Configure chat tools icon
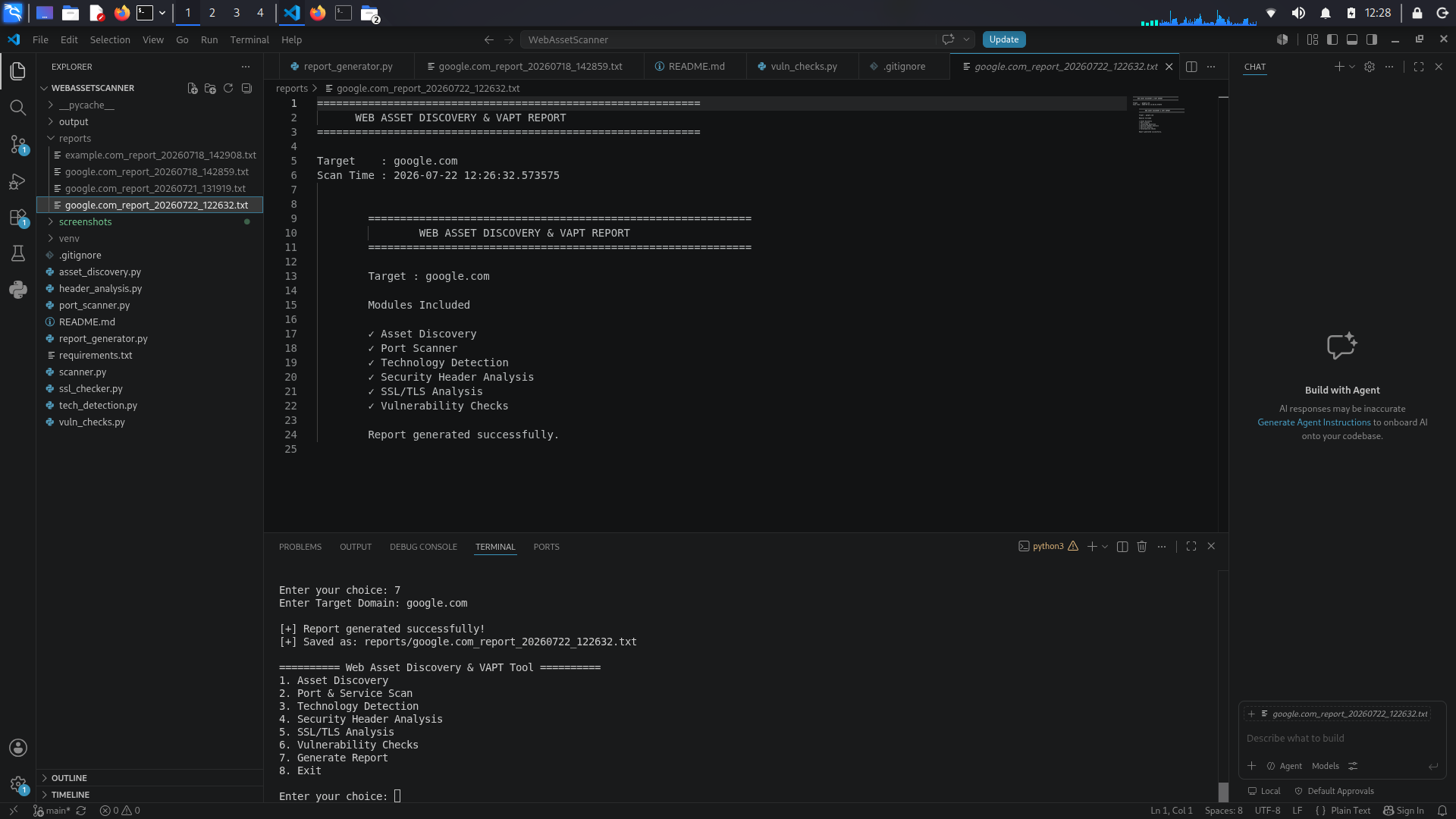The width and height of the screenshot is (1456, 819). pos(1353,766)
